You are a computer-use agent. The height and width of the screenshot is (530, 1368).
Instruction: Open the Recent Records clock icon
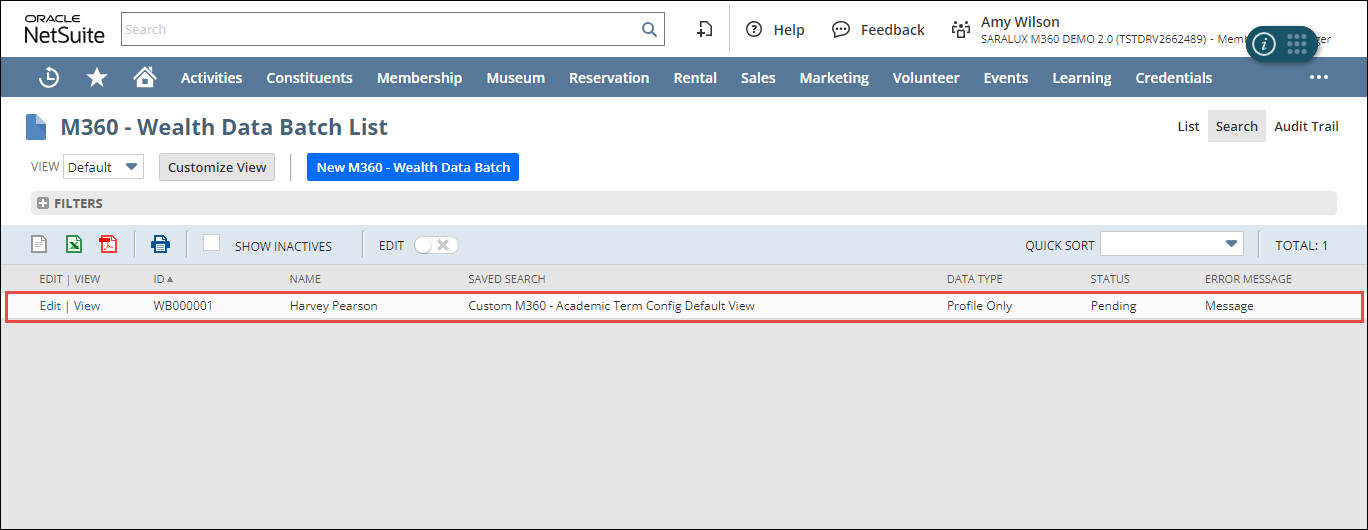[x=48, y=78]
